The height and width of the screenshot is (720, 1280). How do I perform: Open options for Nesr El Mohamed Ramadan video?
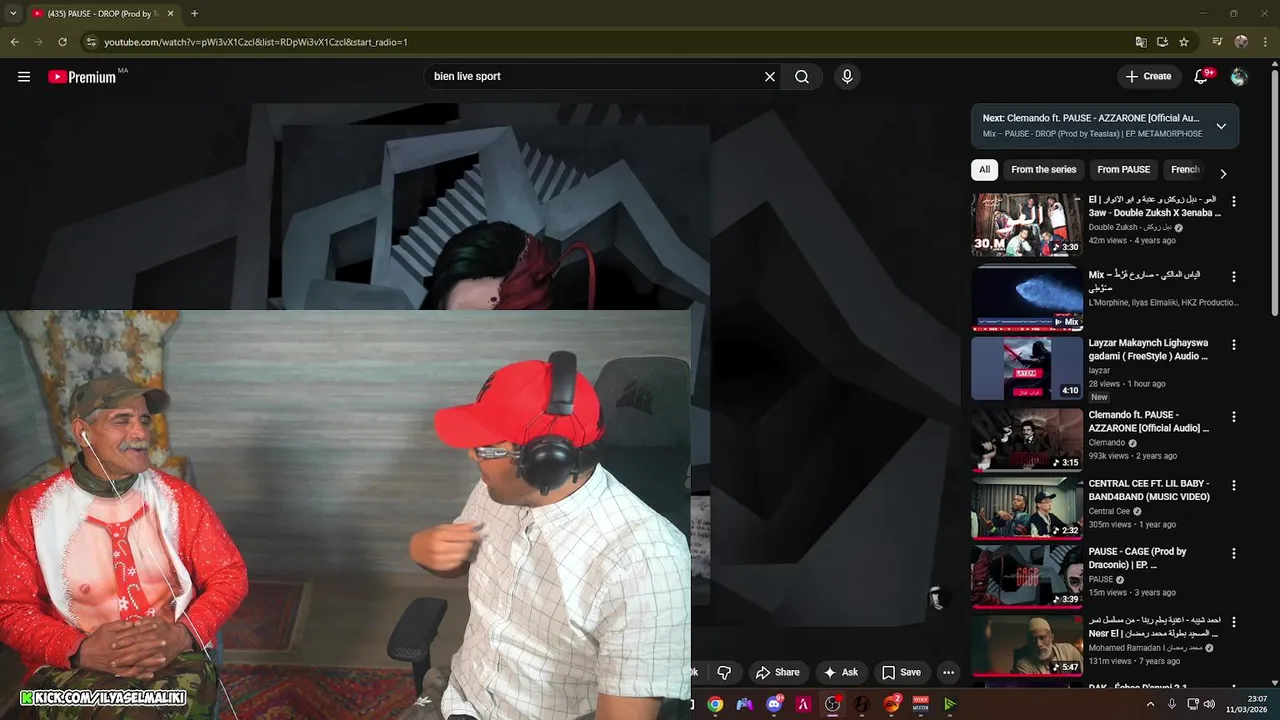(x=1233, y=622)
